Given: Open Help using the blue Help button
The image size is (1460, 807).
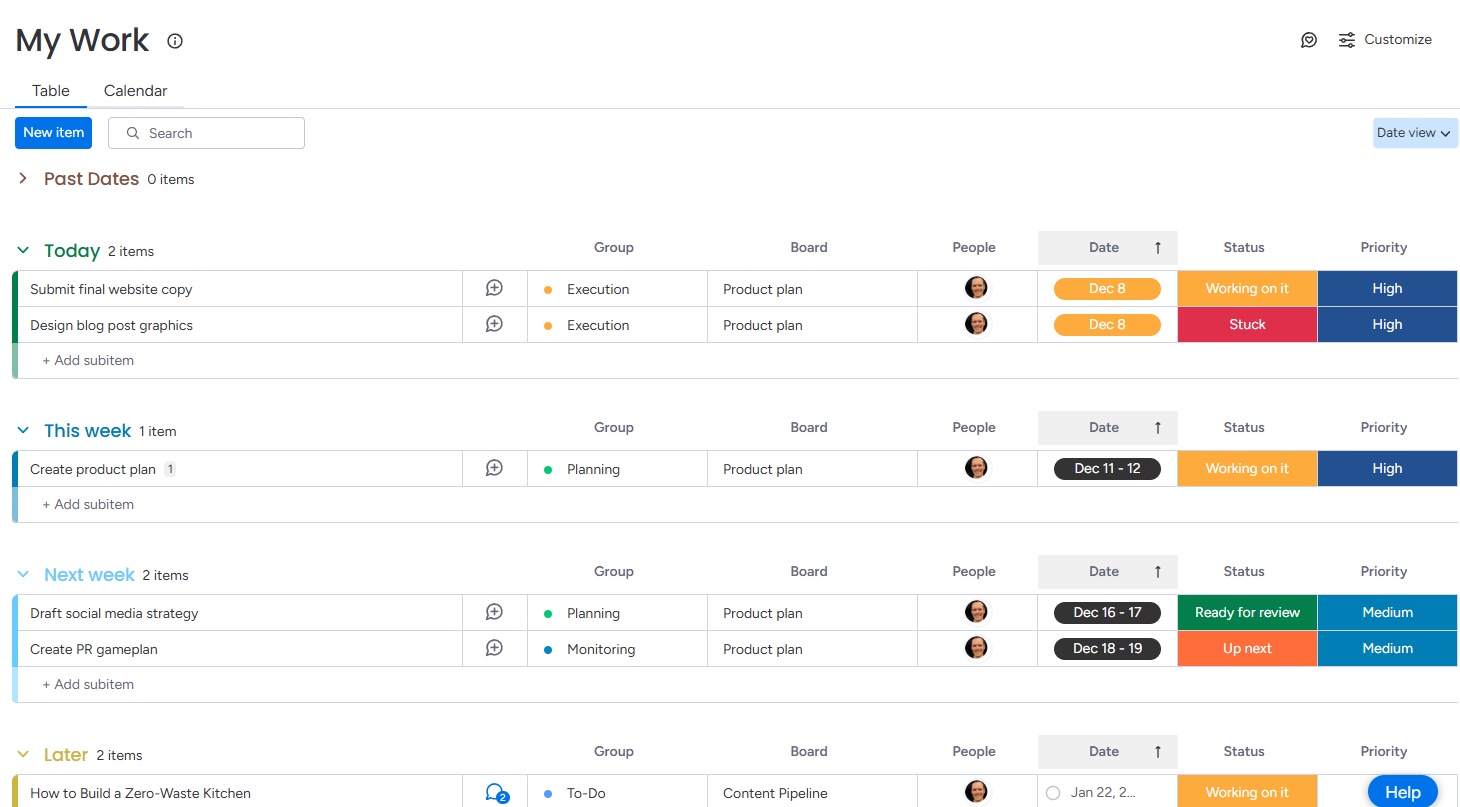Looking at the screenshot, I should [x=1402, y=791].
